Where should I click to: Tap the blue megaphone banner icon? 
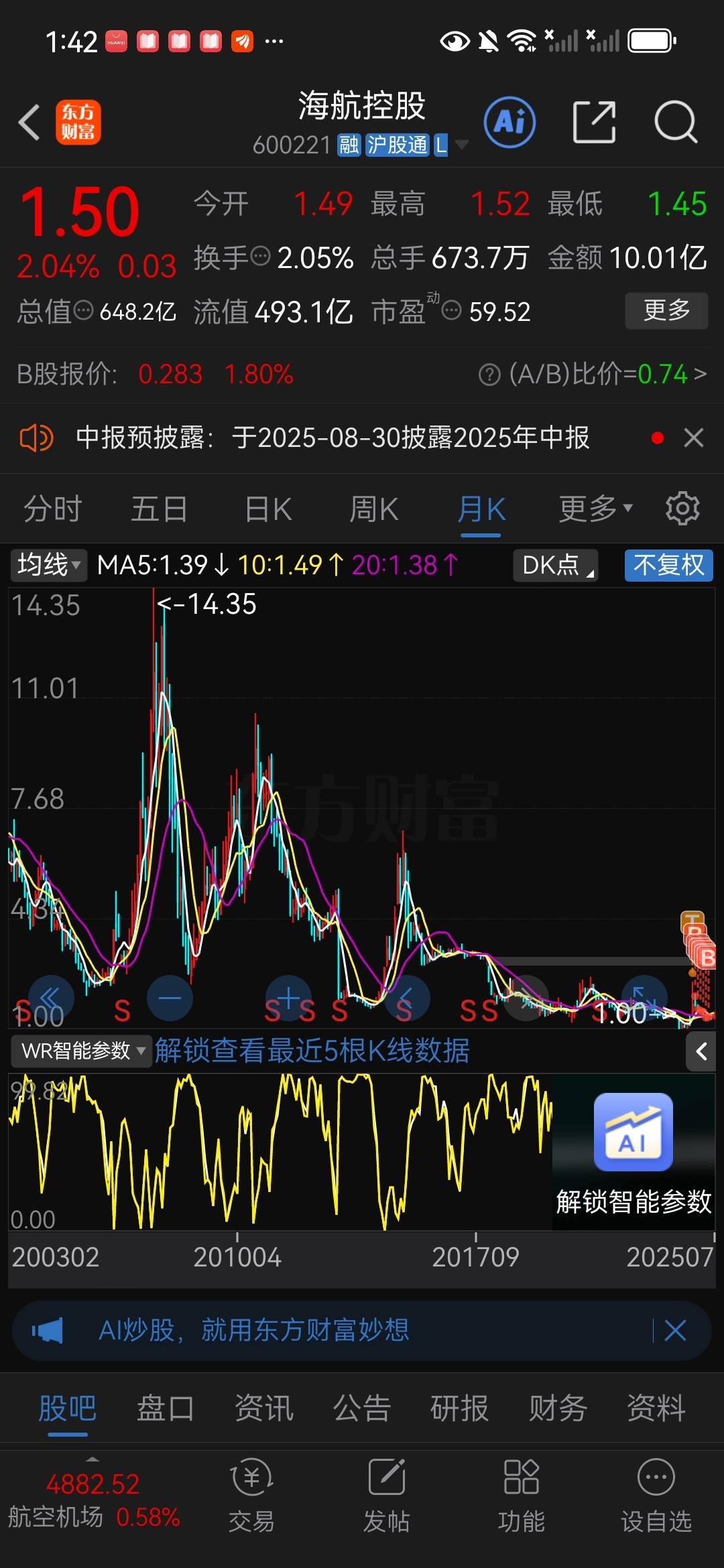click(x=47, y=1330)
